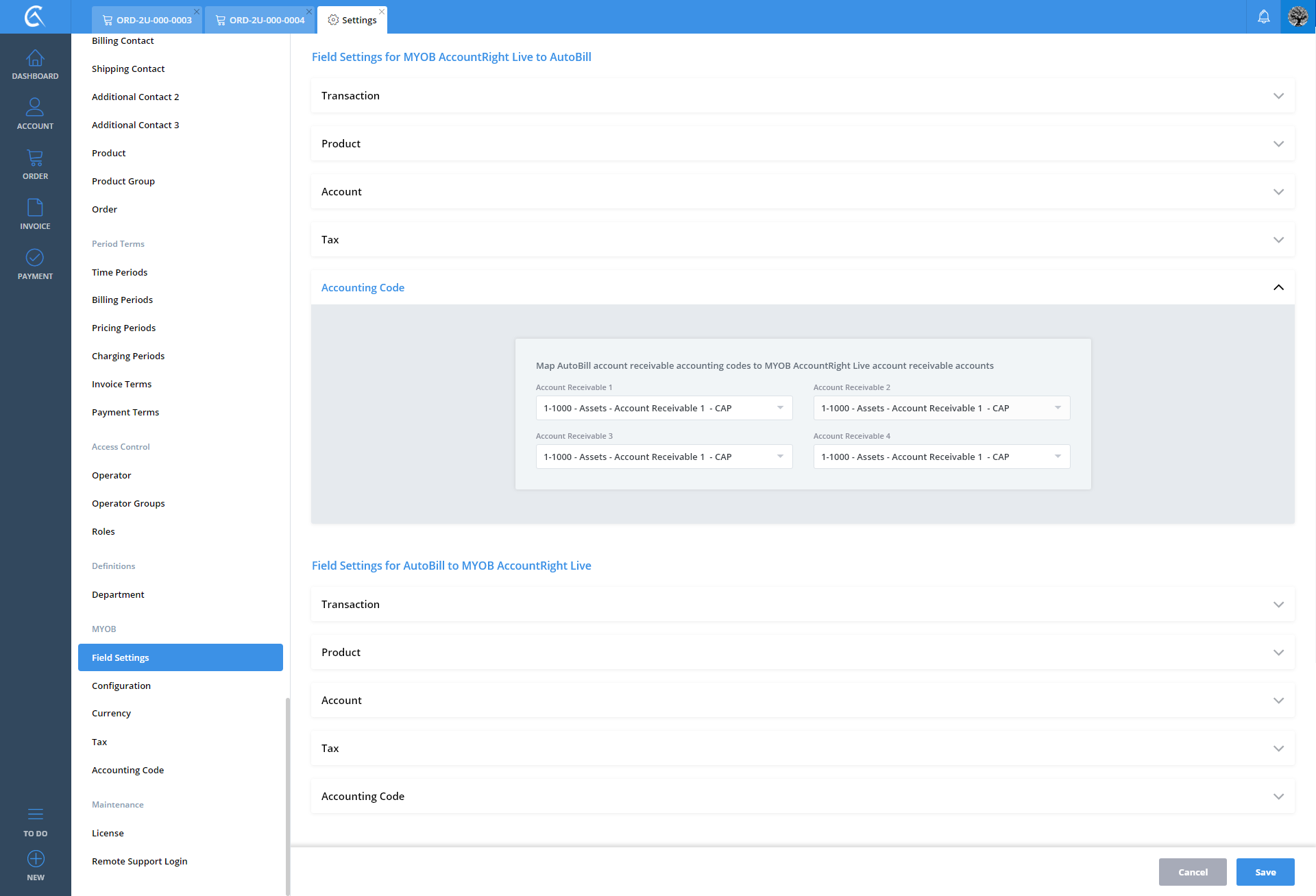Open Account Receivable 4 dropdown
This screenshot has height=896, width=1316.
point(941,457)
